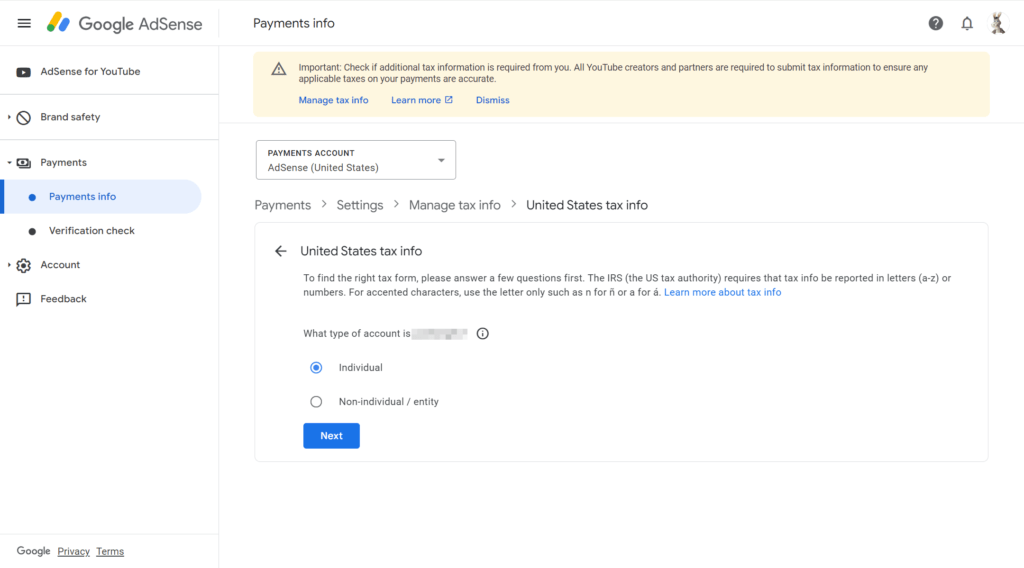Go to Payments breadcrumb
Viewport: 1024px width, 568px height.
[x=283, y=205]
